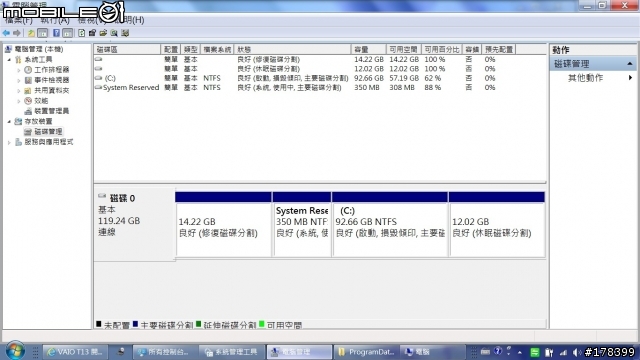This screenshot has height=360, width=640.
Task: Open the 執行(A) menu
Action: [x=55, y=20]
